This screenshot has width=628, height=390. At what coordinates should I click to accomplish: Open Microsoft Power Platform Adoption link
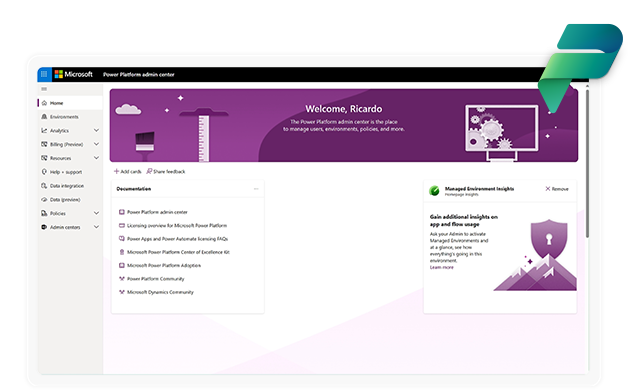tap(164, 265)
